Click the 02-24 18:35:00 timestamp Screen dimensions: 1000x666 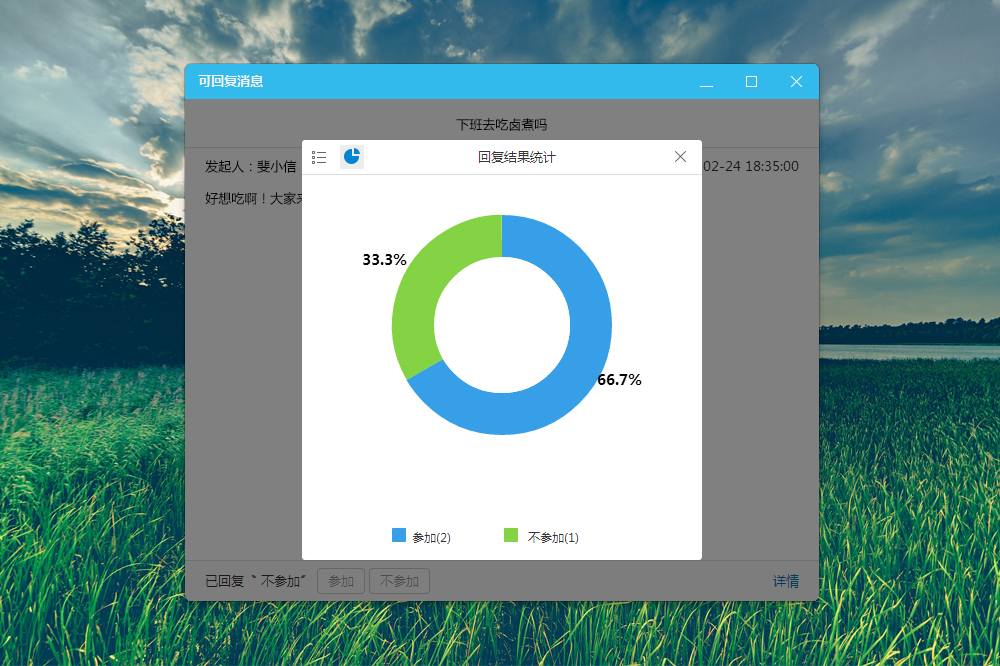(751, 166)
